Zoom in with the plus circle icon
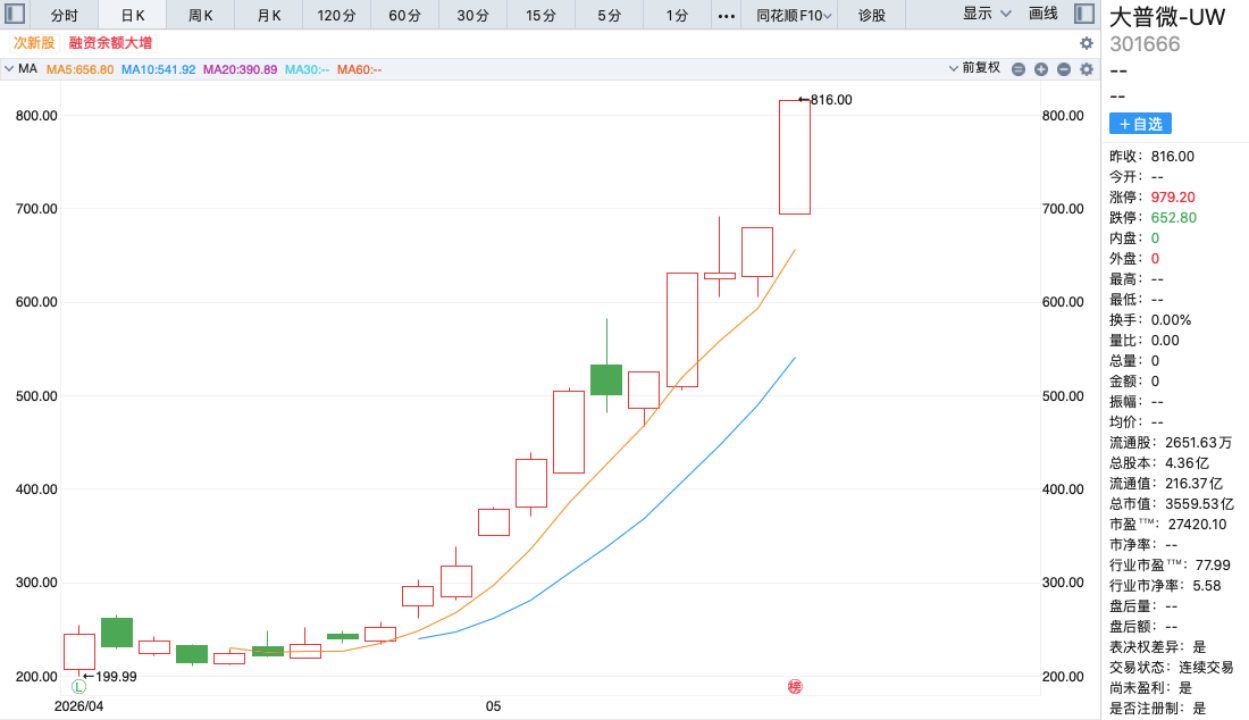The height and width of the screenshot is (720, 1249). coord(1041,69)
